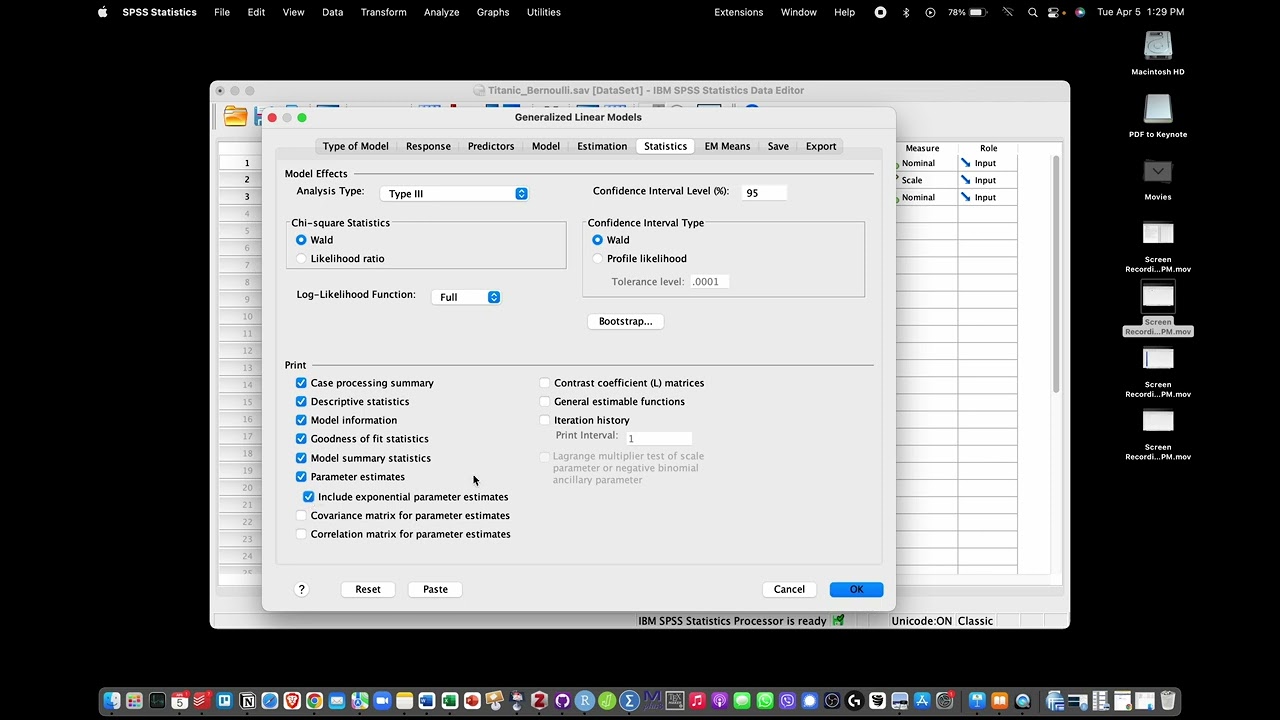This screenshot has width=1280, height=720.
Task: Click the Reset button
Action: (368, 589)
